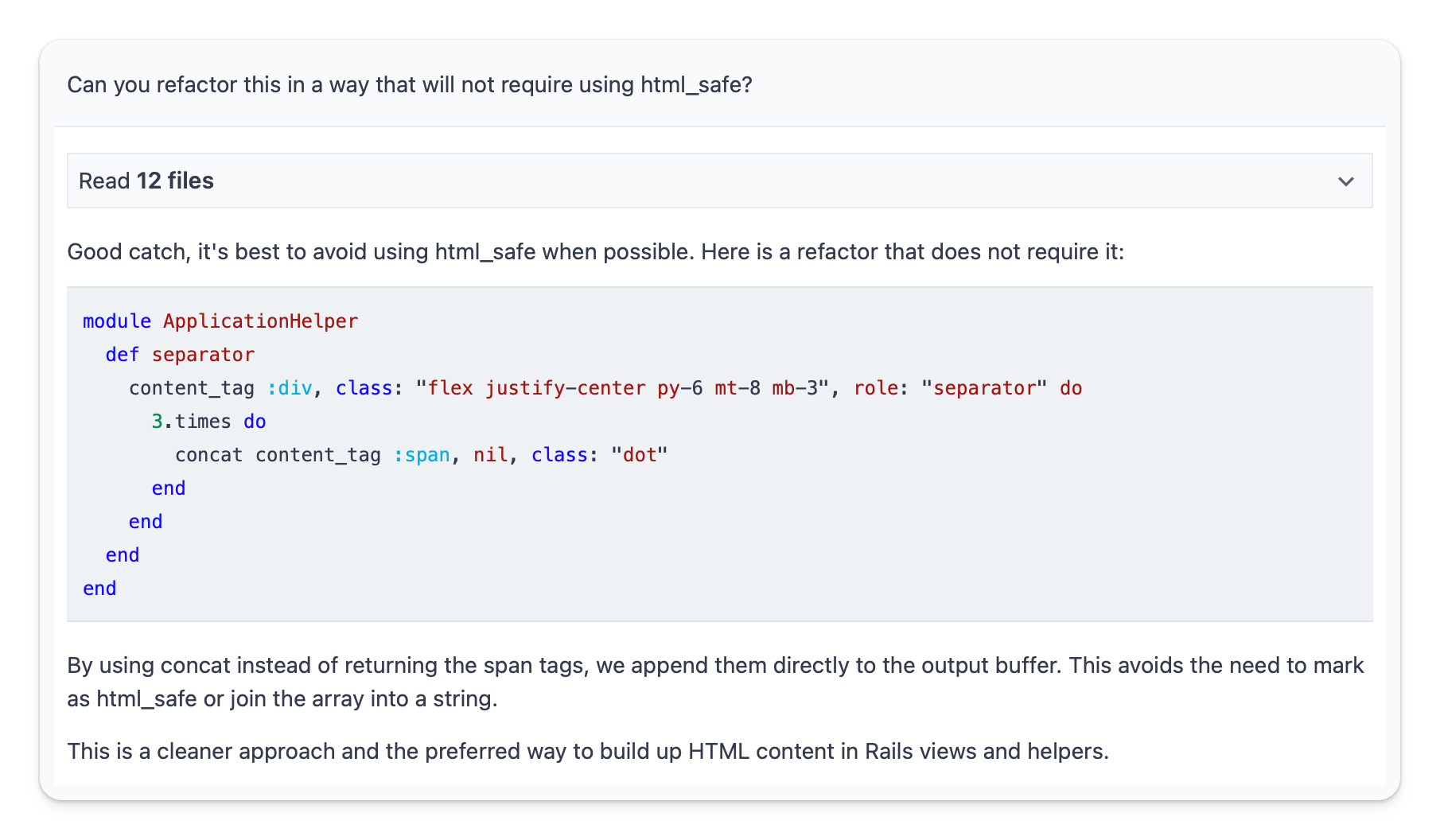The image size is (1440, 840).
Task: Click the 'This is a cleaner approach' sentence
Action: pos(588,752)
